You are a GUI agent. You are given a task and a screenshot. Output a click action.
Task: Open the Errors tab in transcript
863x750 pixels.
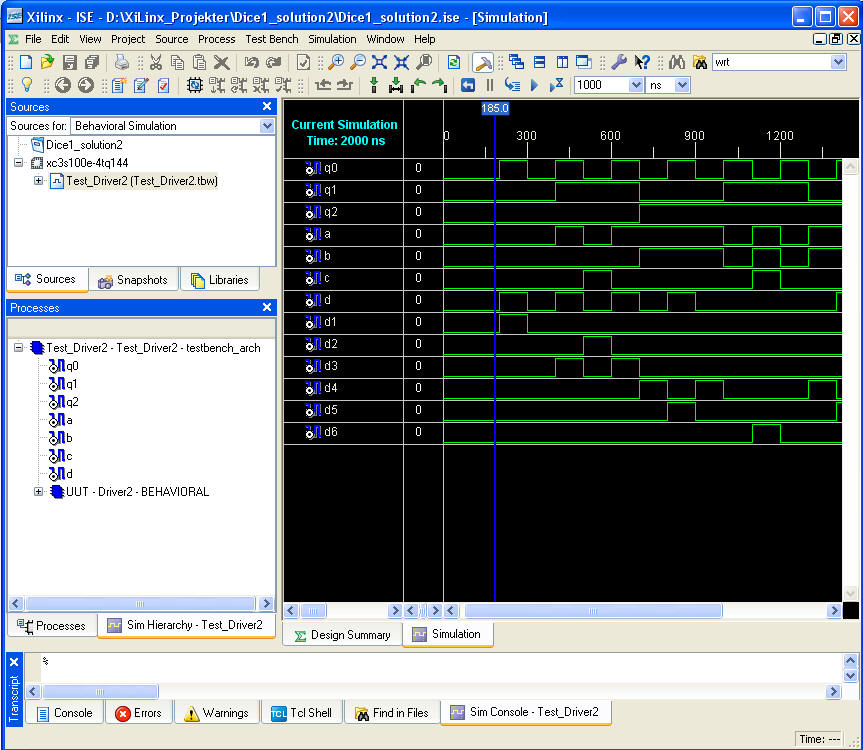tap(139, 713)
